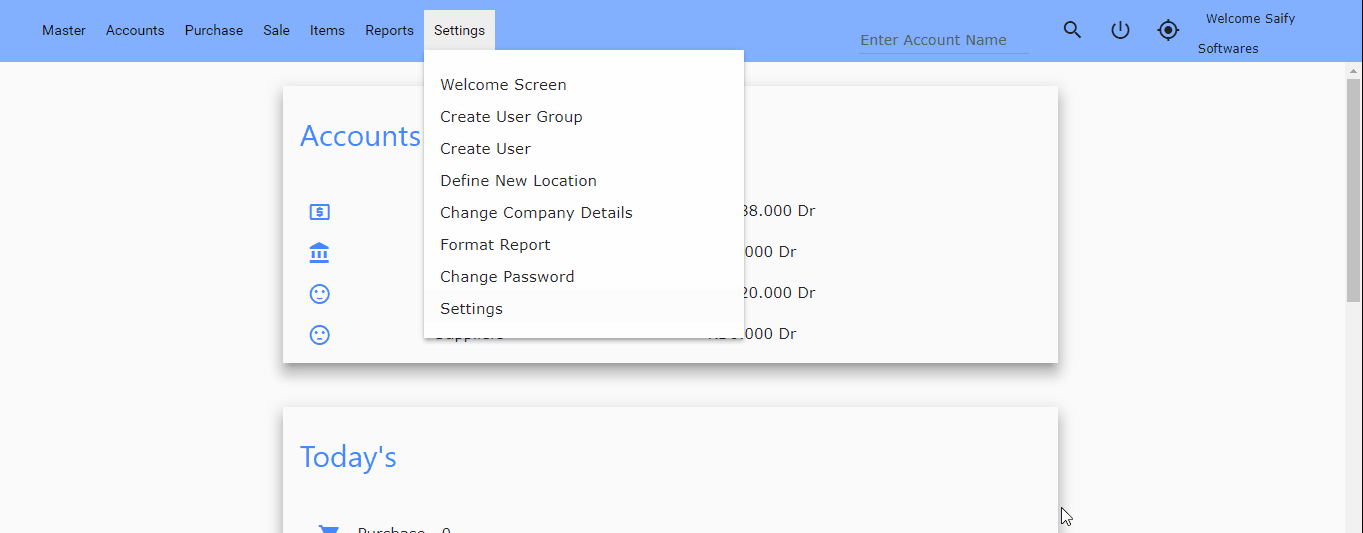Open the Purchase dropdown menu
Screen dimensions: 1363x533
point(214,30)
